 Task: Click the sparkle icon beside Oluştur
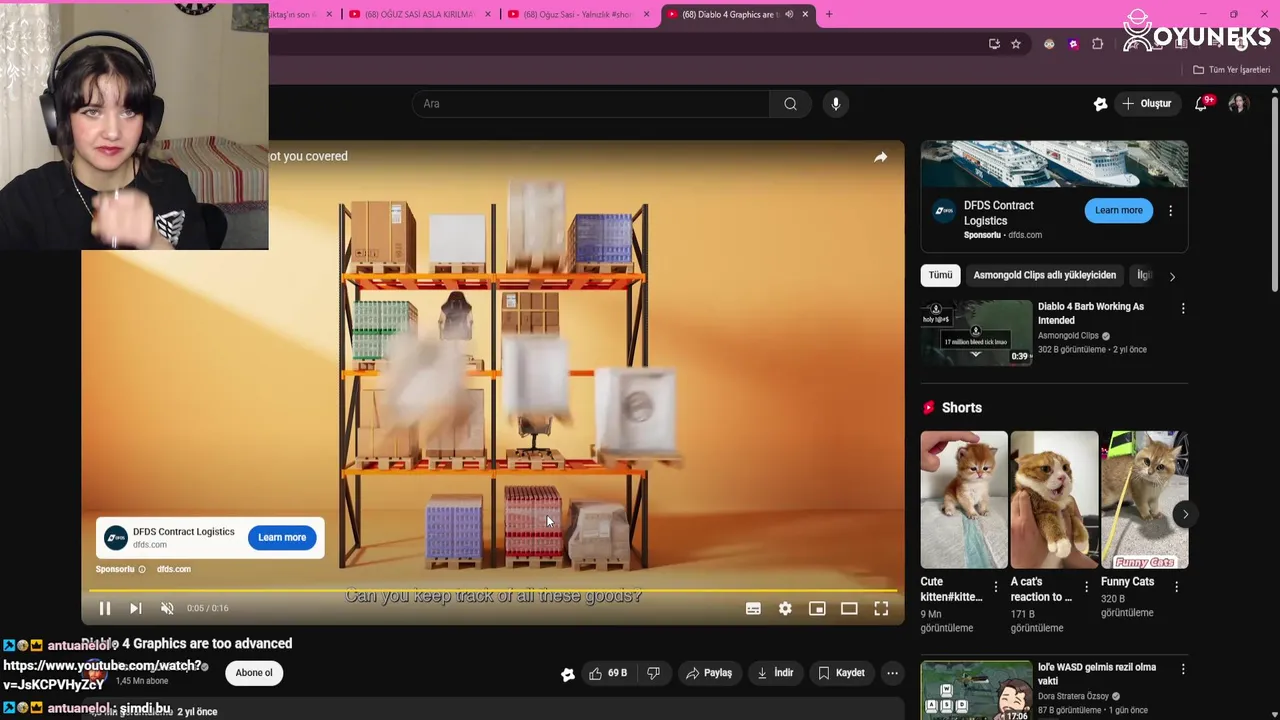(1101, 104)
